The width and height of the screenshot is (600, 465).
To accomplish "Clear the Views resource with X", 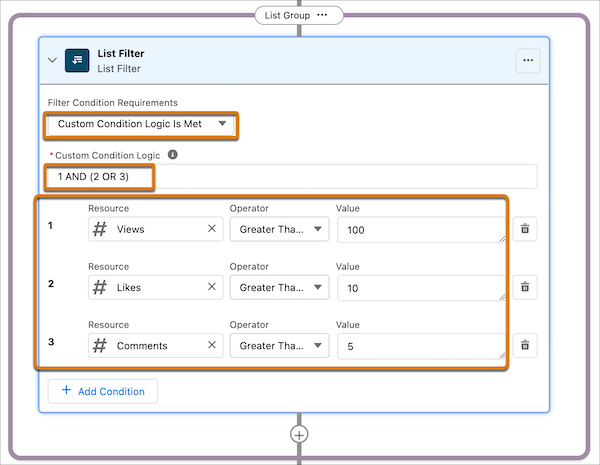I will (x=211, y=229).
